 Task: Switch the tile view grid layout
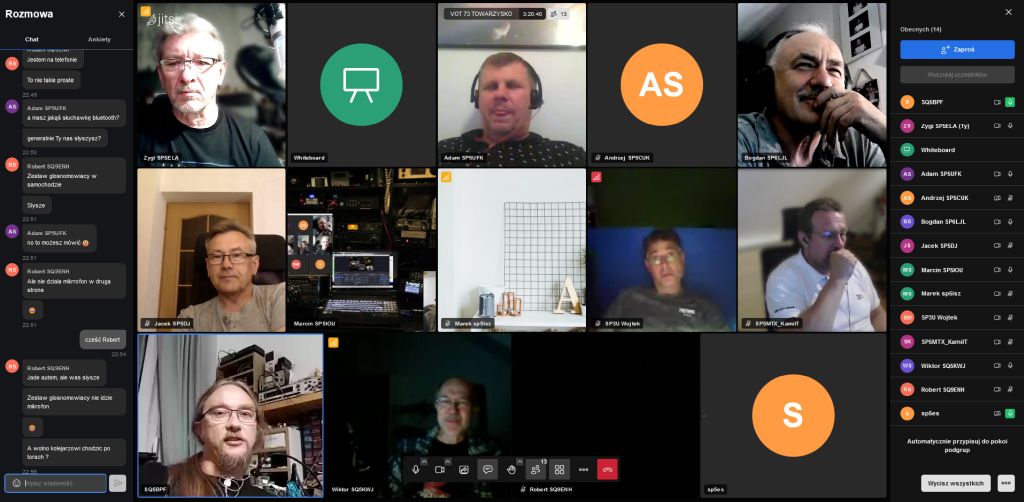click(x=560, y=469)
